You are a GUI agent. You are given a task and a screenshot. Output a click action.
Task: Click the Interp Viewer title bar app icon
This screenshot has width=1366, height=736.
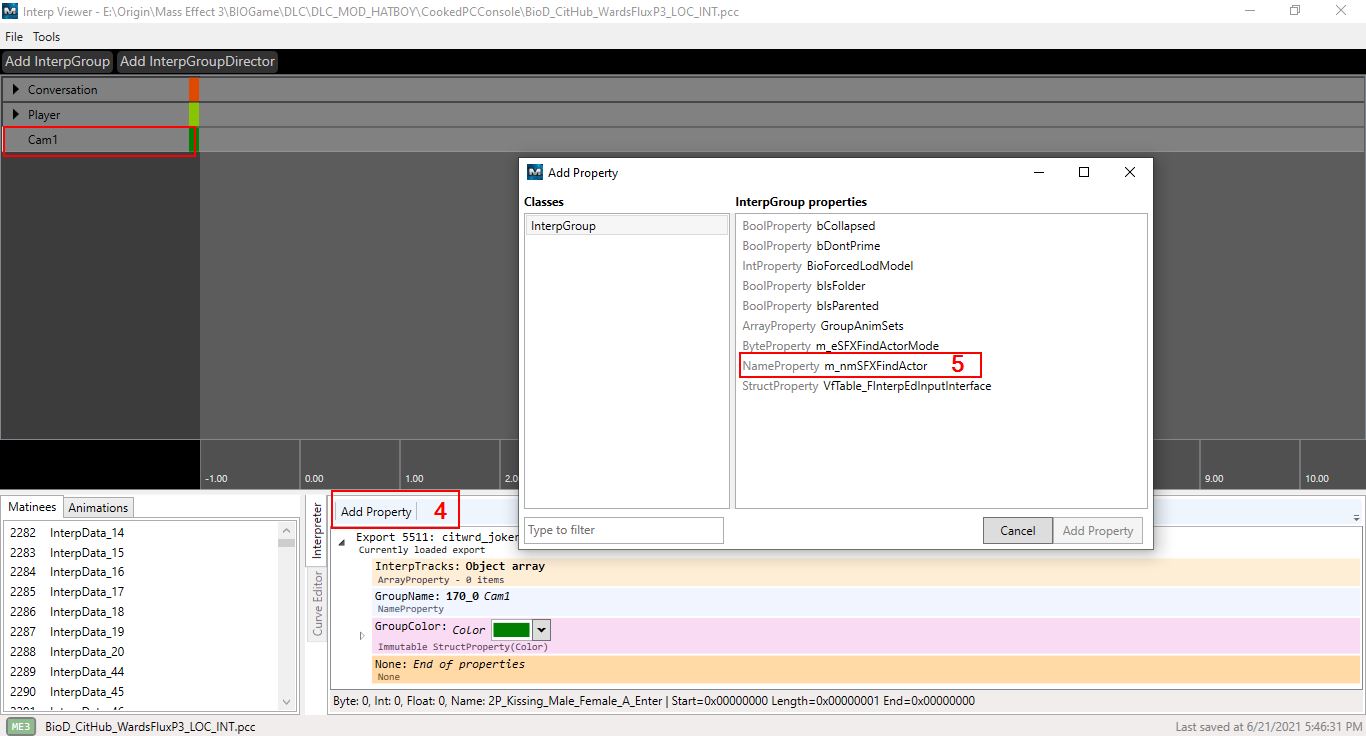click(10, 11)
